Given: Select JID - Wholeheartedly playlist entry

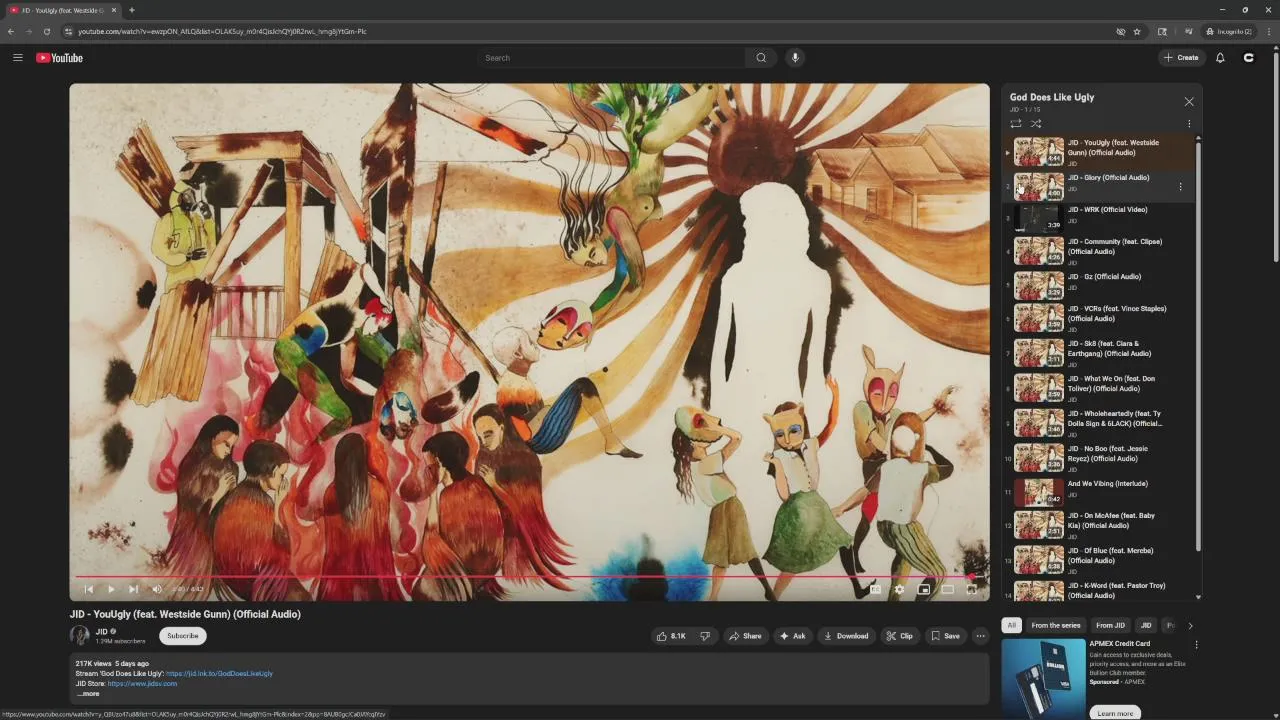Looking at the screenshot, I should pyautogui.click(x=1098, y=423).
